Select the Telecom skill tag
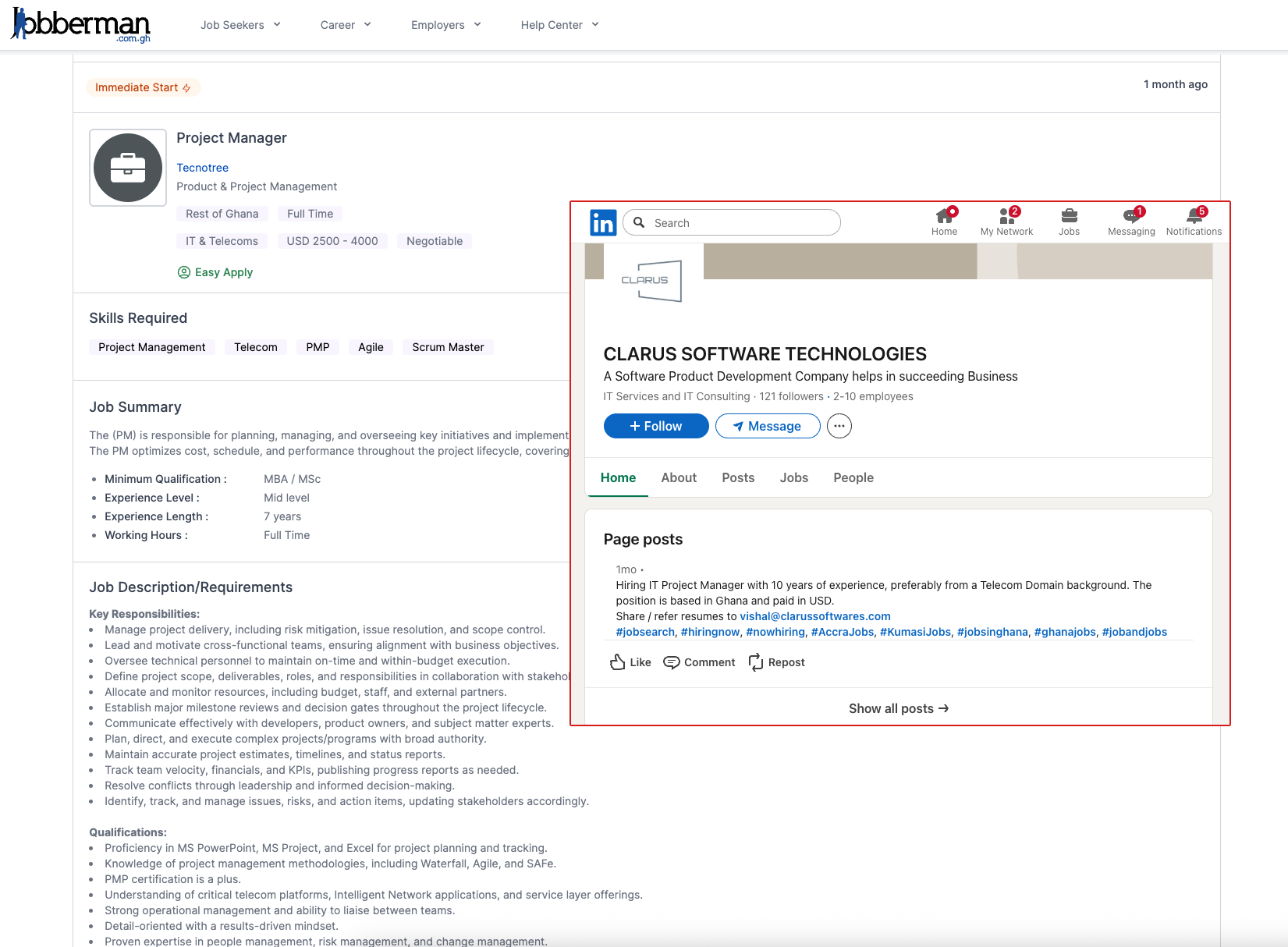The height and width of the screenshot is (947, 1288). (x=256, y=347)
